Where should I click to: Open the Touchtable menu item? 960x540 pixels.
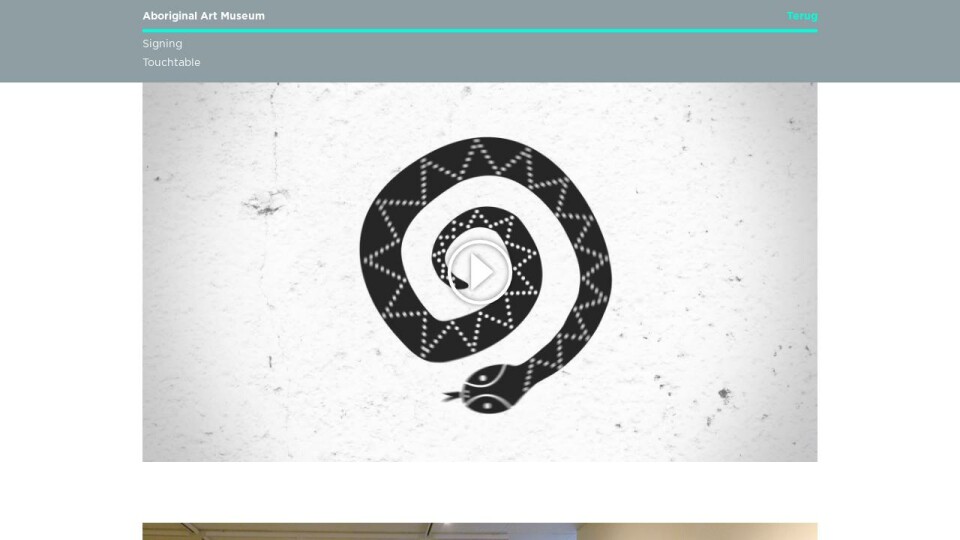pos(171,62)
